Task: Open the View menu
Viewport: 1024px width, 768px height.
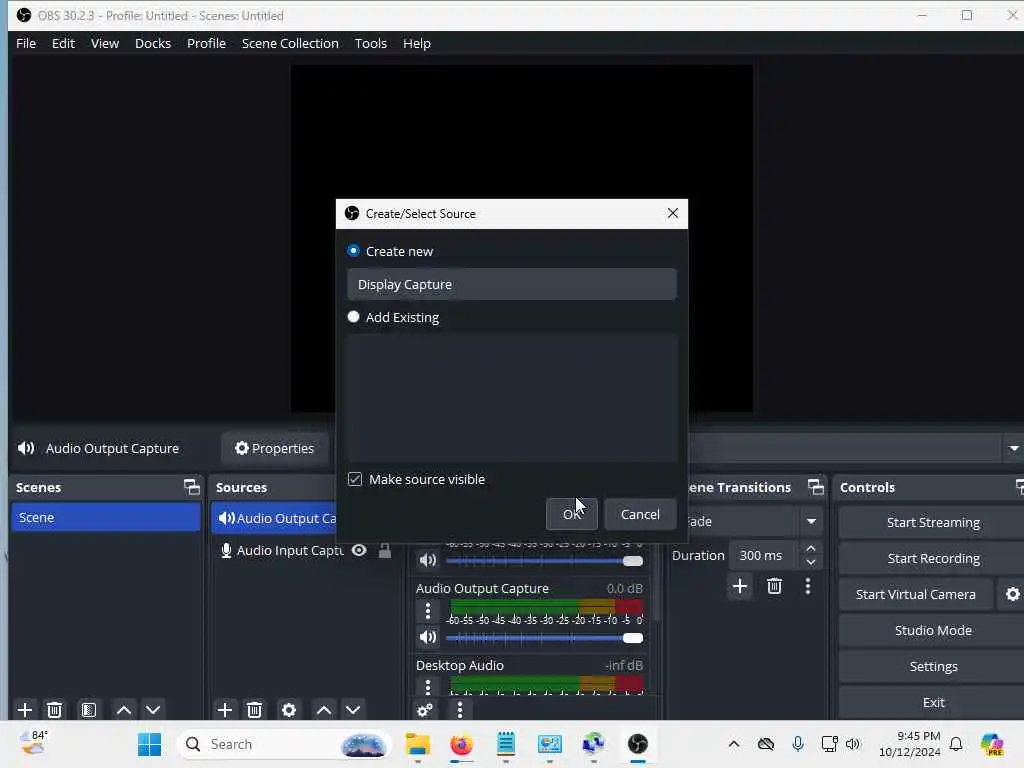Action: coord(105,43)
